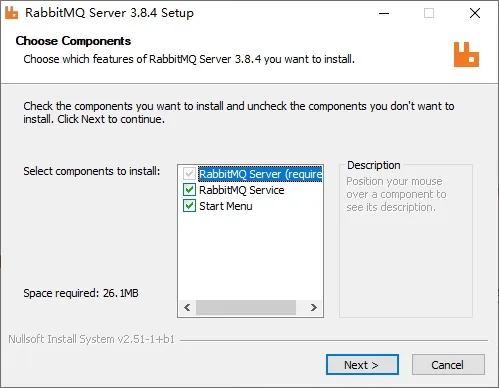Select the RabbitMQ Server (required) list entry
499x388 pixels.
[x=260, y=174]
